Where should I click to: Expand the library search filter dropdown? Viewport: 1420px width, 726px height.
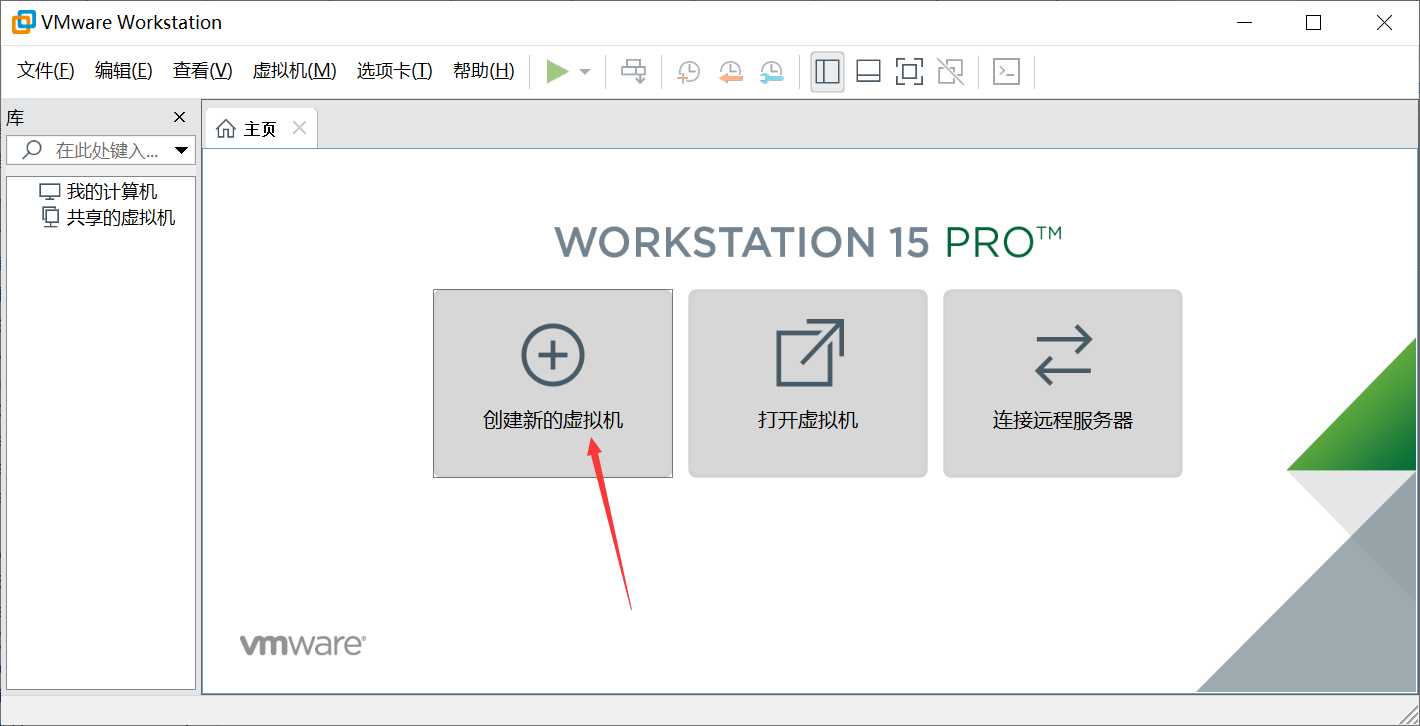182,151
